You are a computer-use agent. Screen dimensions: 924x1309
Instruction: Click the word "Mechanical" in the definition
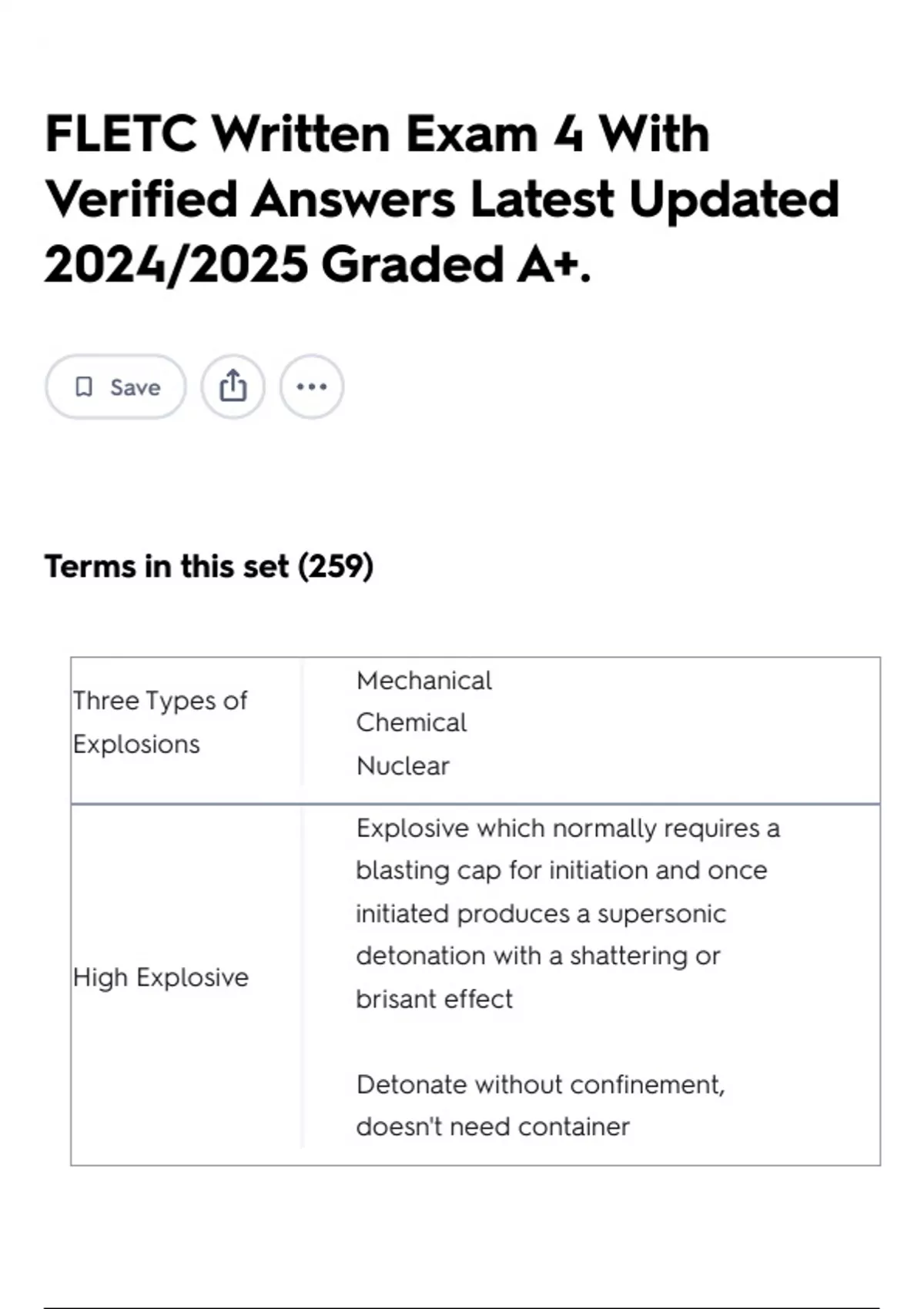pyautogui.click(x=424, y=681)
